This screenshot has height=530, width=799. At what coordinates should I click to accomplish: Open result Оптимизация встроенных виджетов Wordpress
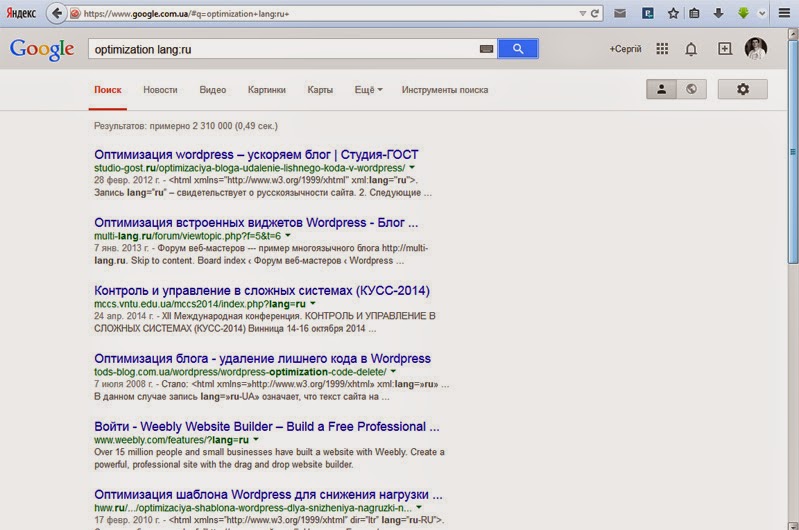pos(256,223)
